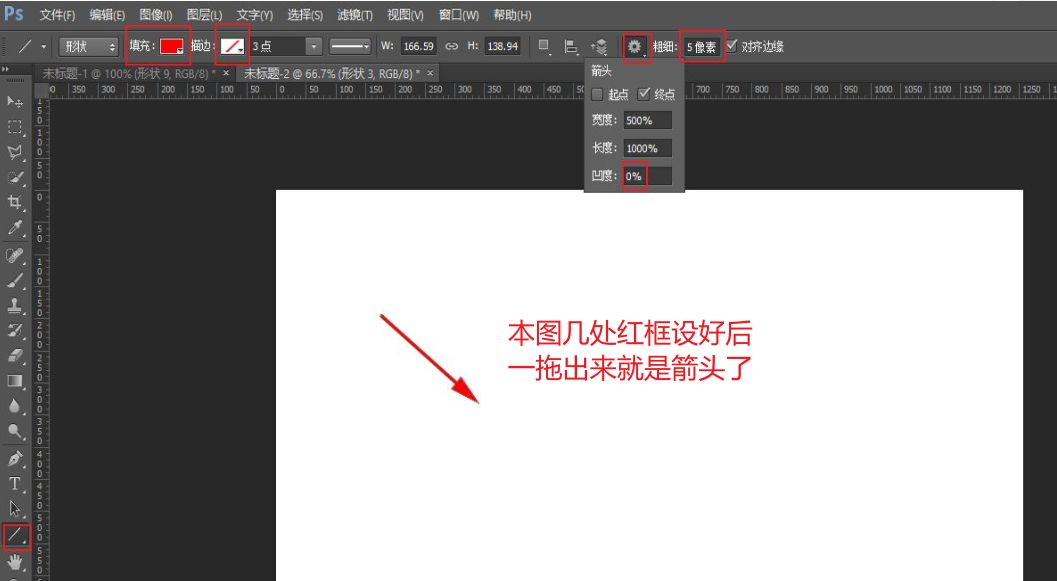Open the 3 点 stroke width dropdown
Viewport: 1057px width, 581px height.
[x=313, y=47]
